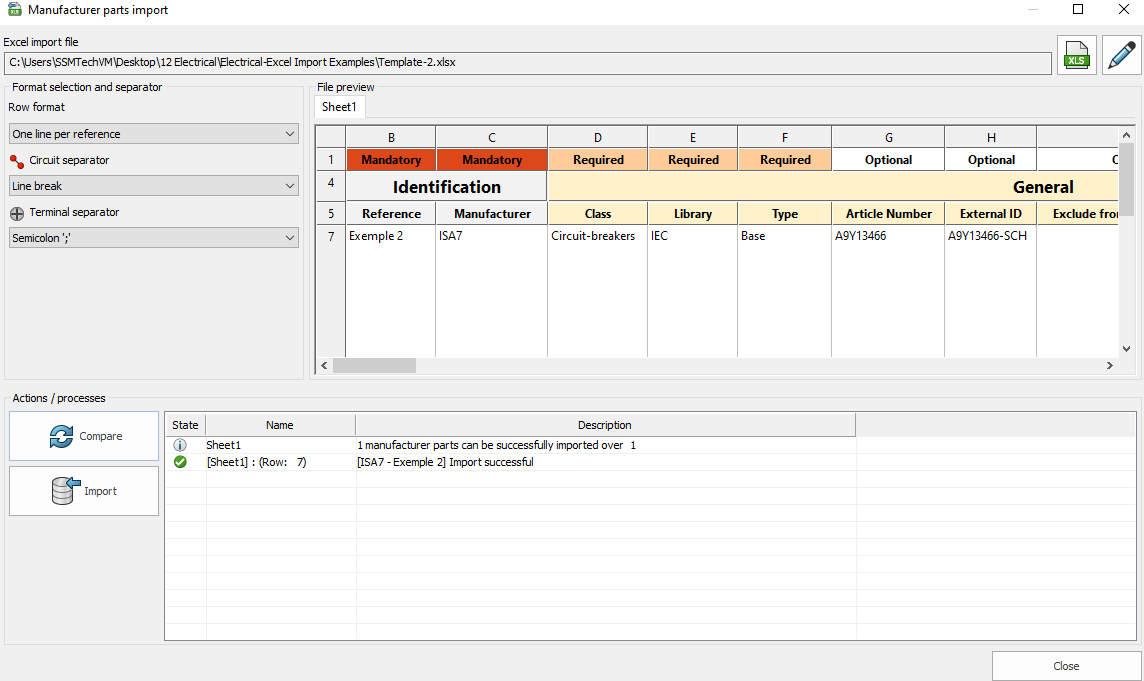
Task: Click the Compare refresh arrows button
Action: tap(84, 436)
